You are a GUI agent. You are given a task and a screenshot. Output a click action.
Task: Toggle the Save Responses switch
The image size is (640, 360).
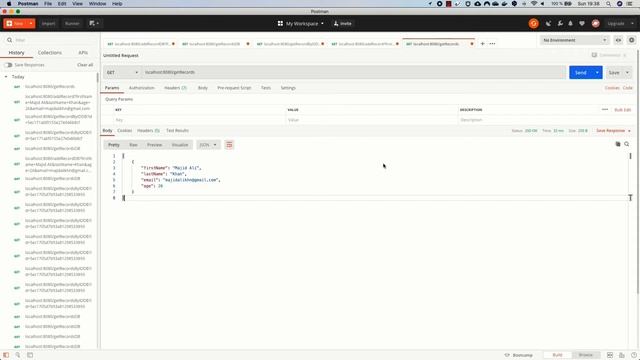[x=8, y=65]
